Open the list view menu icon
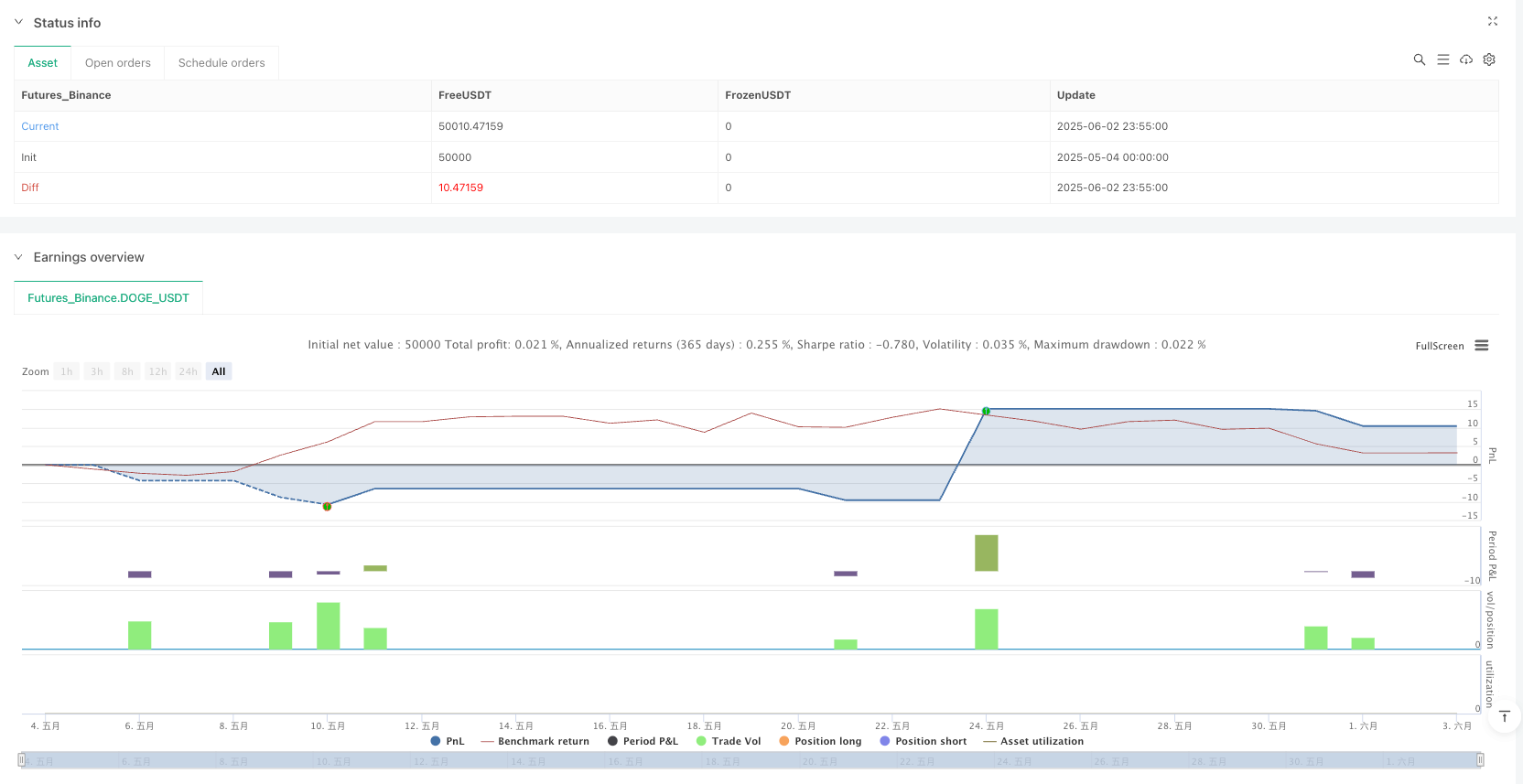 pos(1443,59)
